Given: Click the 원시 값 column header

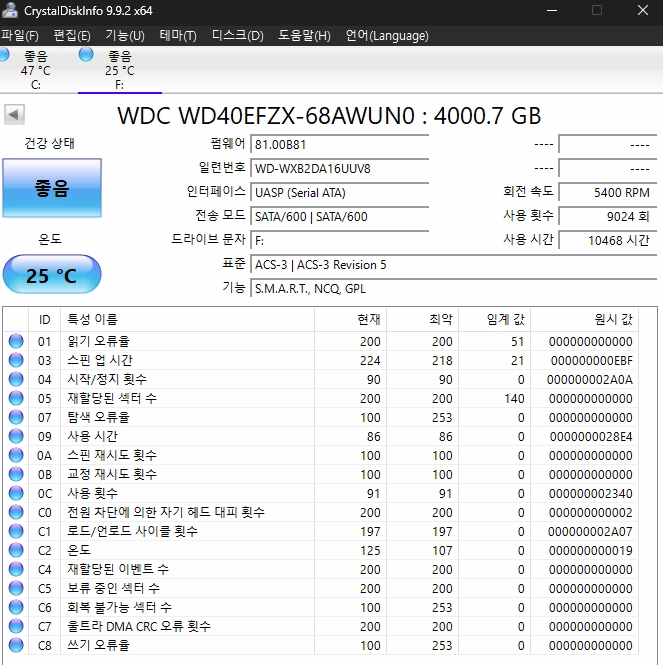Looking at the screenshot, I should click(585, 319).
